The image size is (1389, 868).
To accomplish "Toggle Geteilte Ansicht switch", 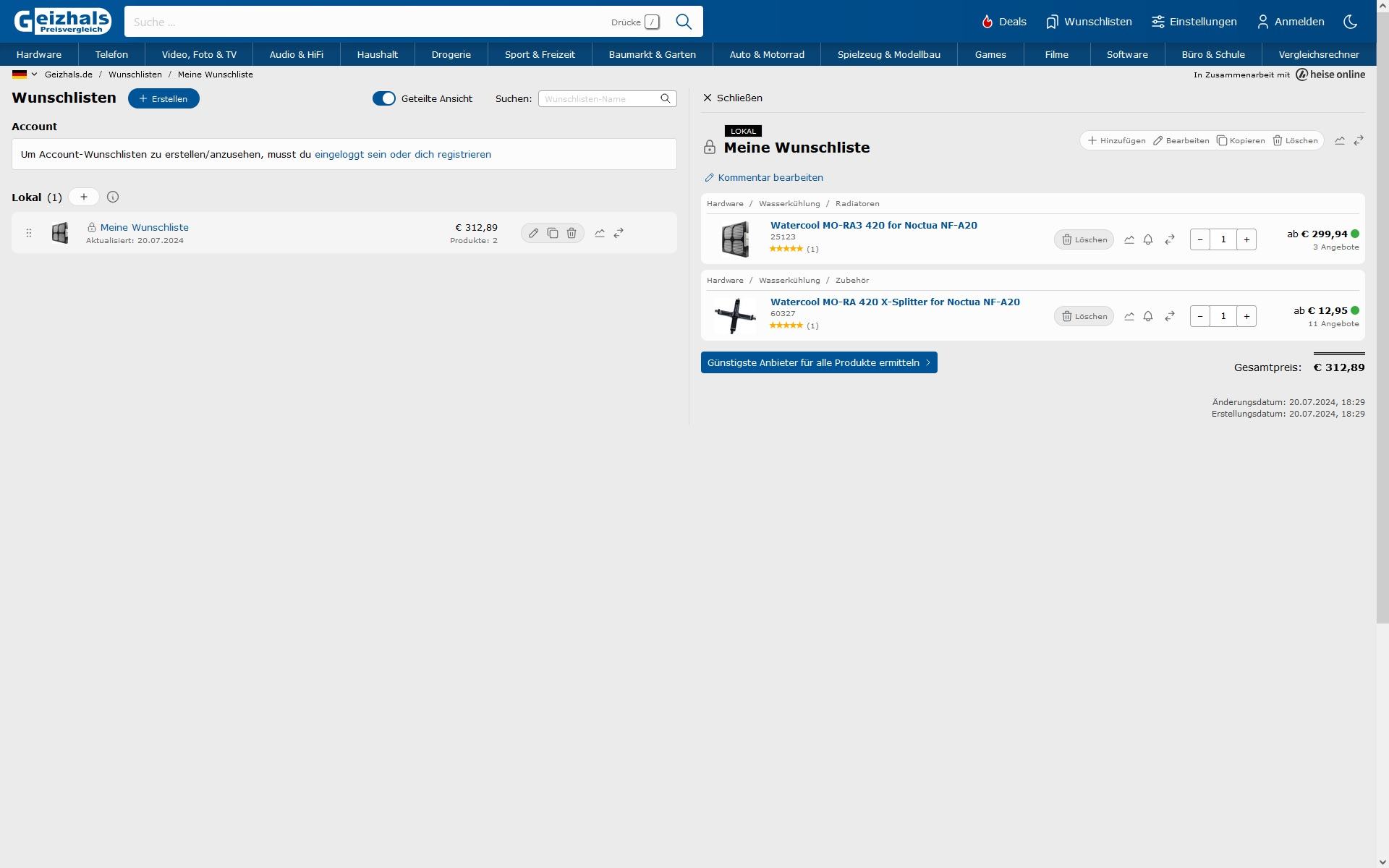I will pyautogui.click(x=384, y=98).
